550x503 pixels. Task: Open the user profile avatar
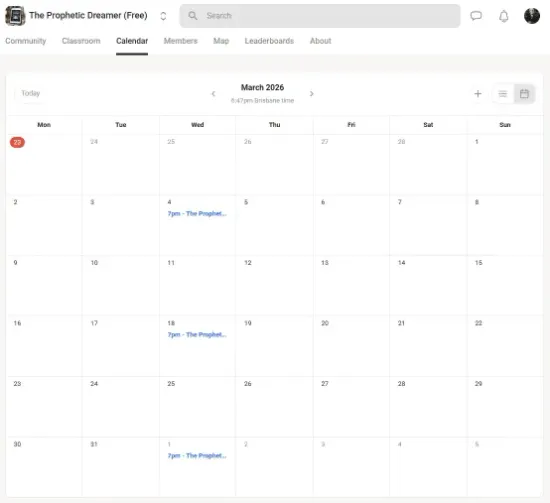[532, 16]
